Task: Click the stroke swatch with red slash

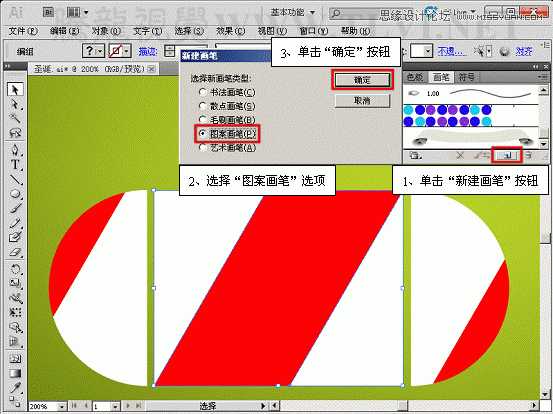Action: pos(115,51)
